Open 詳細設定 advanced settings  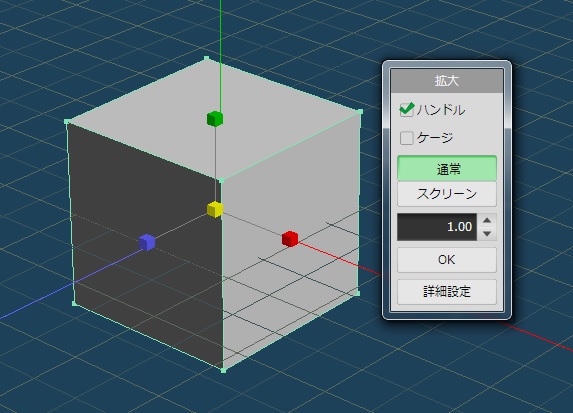[x=447, y=292]
